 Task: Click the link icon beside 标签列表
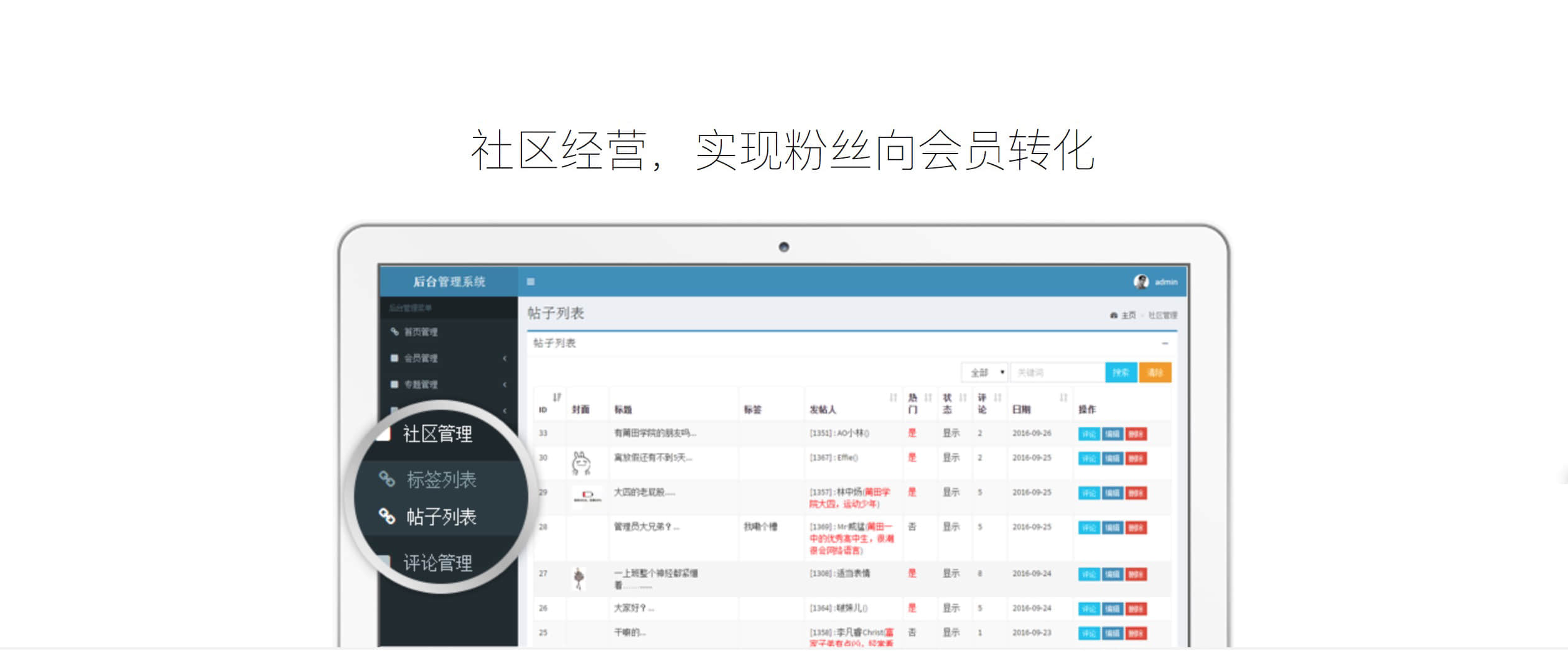click(387, 479)
